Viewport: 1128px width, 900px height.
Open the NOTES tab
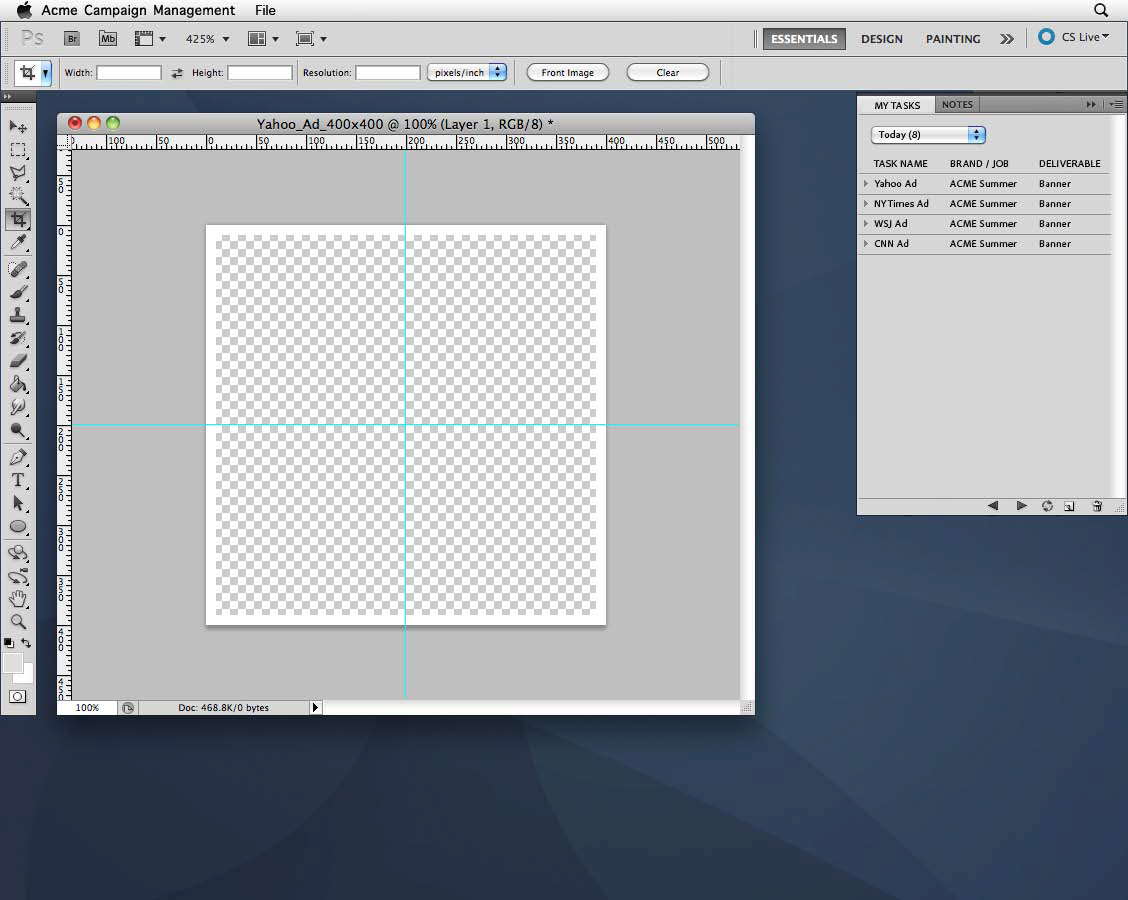point(958,104)
